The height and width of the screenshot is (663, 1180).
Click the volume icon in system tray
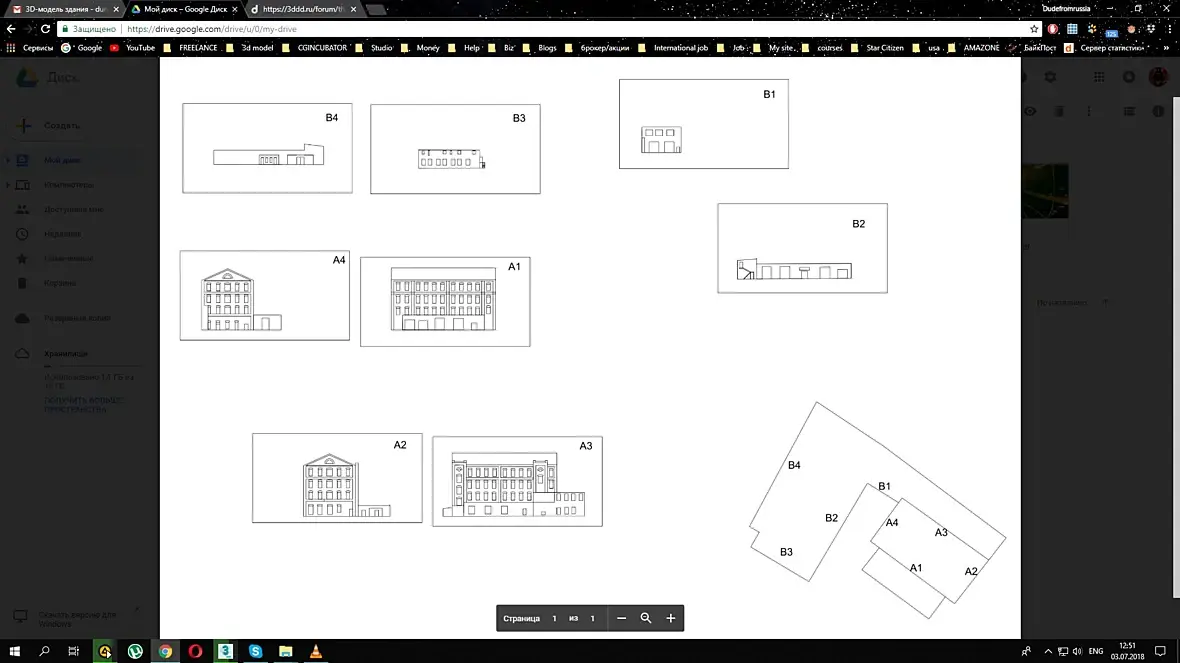(1077, 651)
